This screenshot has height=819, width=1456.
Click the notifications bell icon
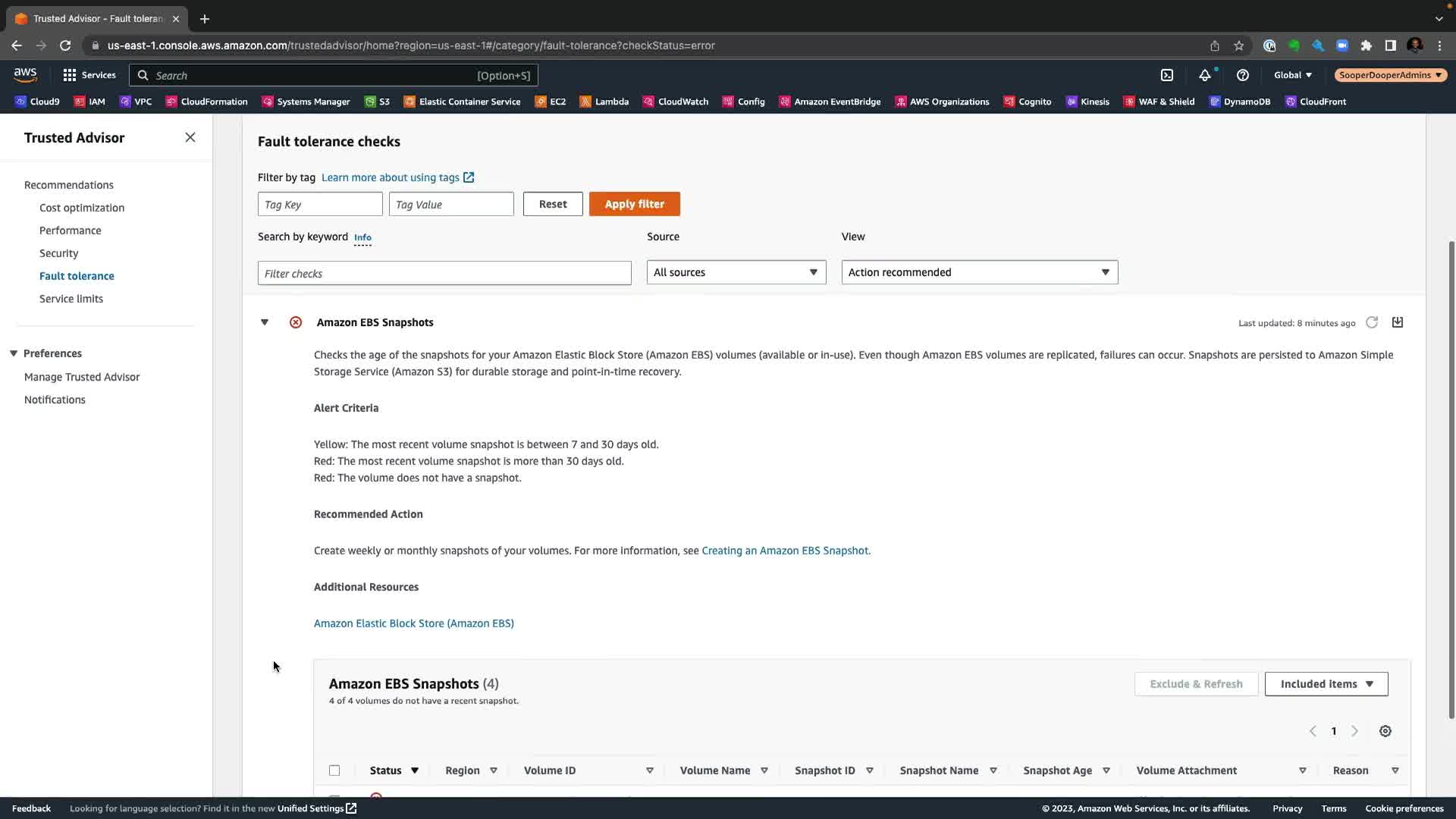(1204, 75)
